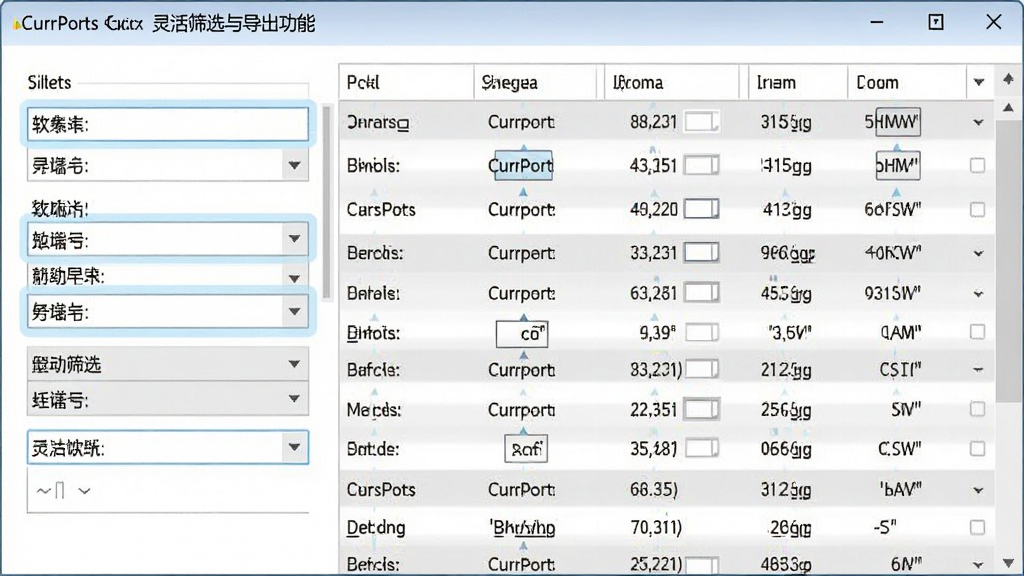Toggle the small box beside 43,351

tap(701, 165)
